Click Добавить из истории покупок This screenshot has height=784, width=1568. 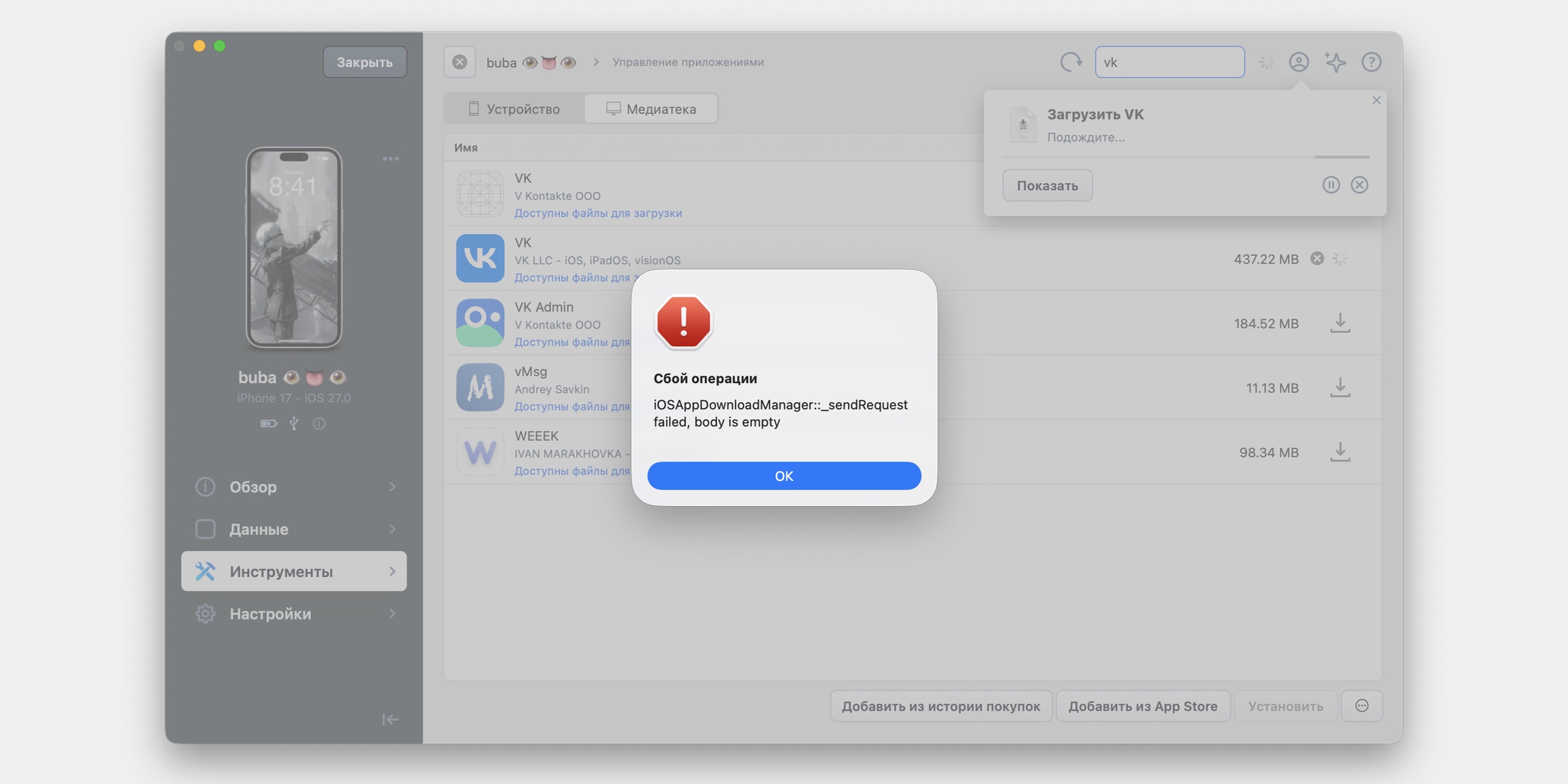[941, 706]
